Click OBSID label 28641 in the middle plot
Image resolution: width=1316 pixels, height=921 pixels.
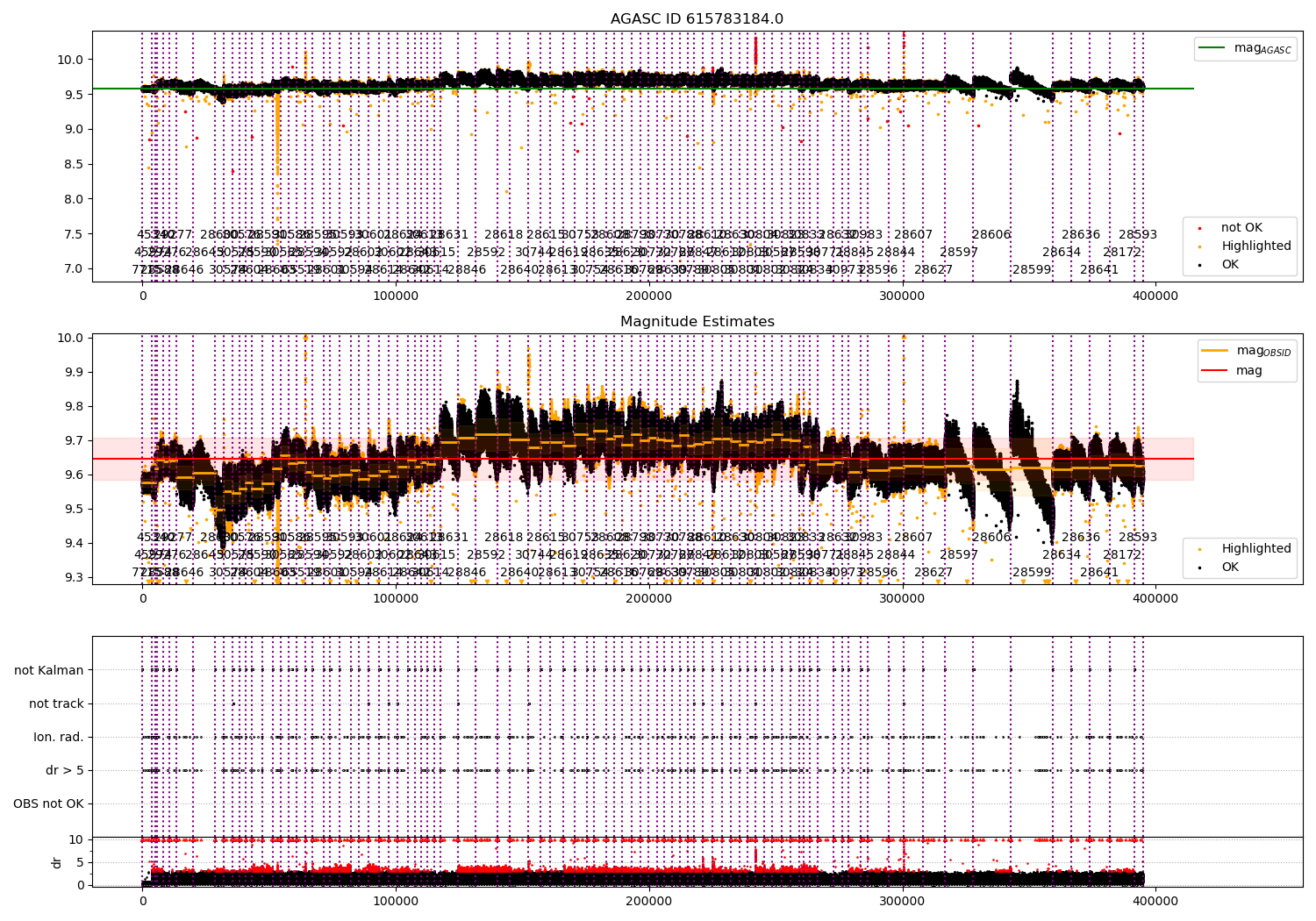click(1099, 573)
